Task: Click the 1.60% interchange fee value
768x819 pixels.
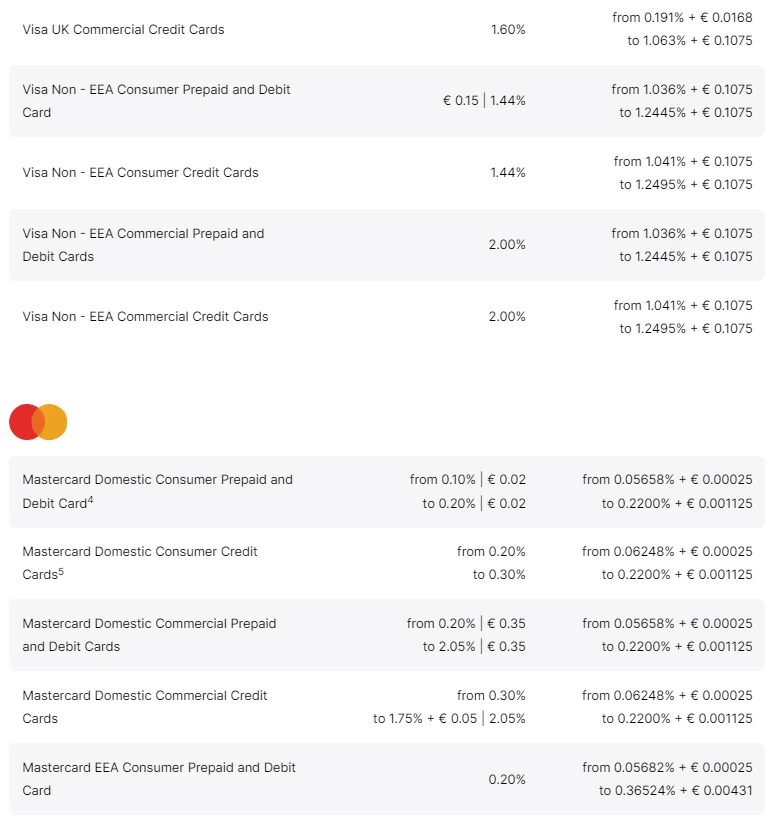Action: click(508, 29)
